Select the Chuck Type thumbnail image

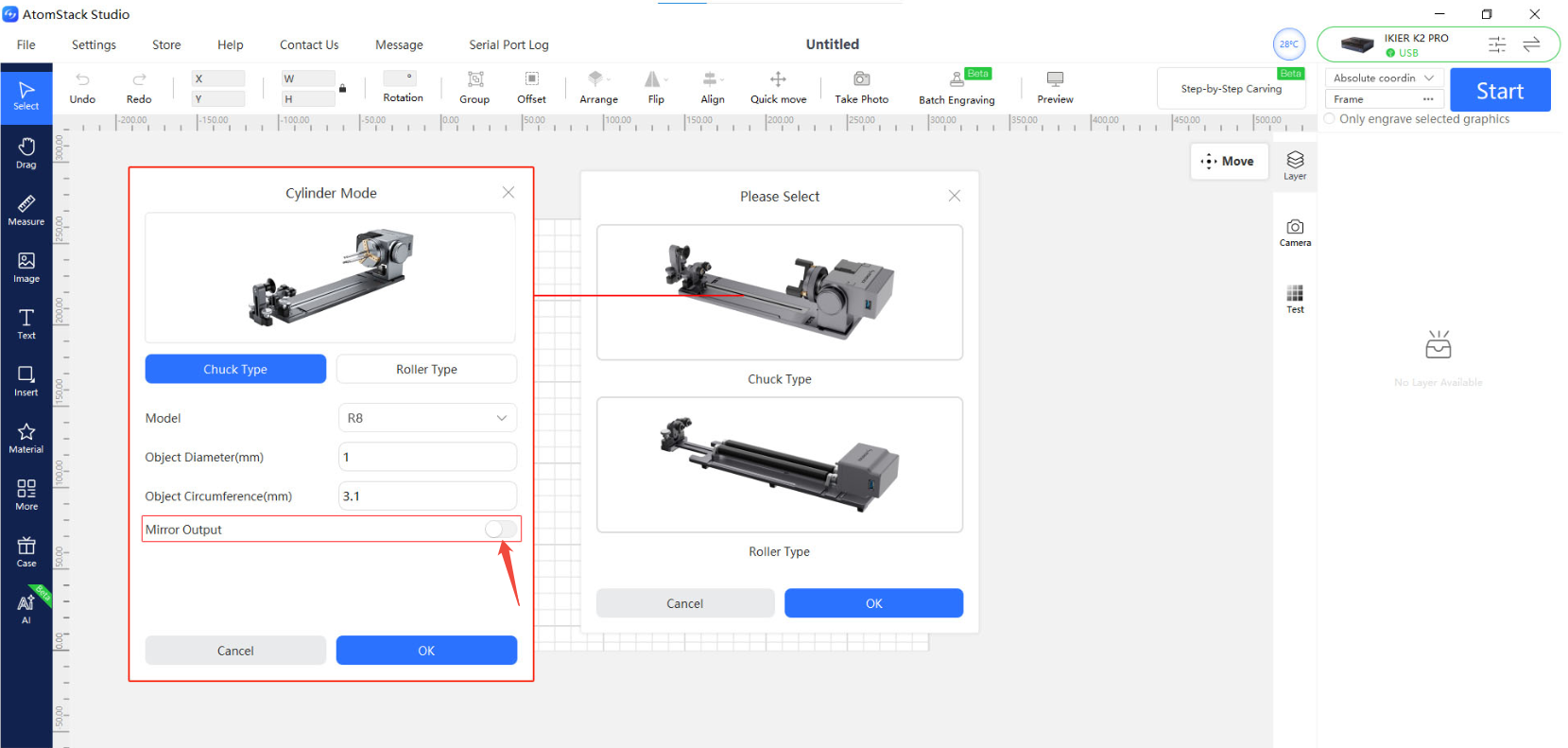780,292
